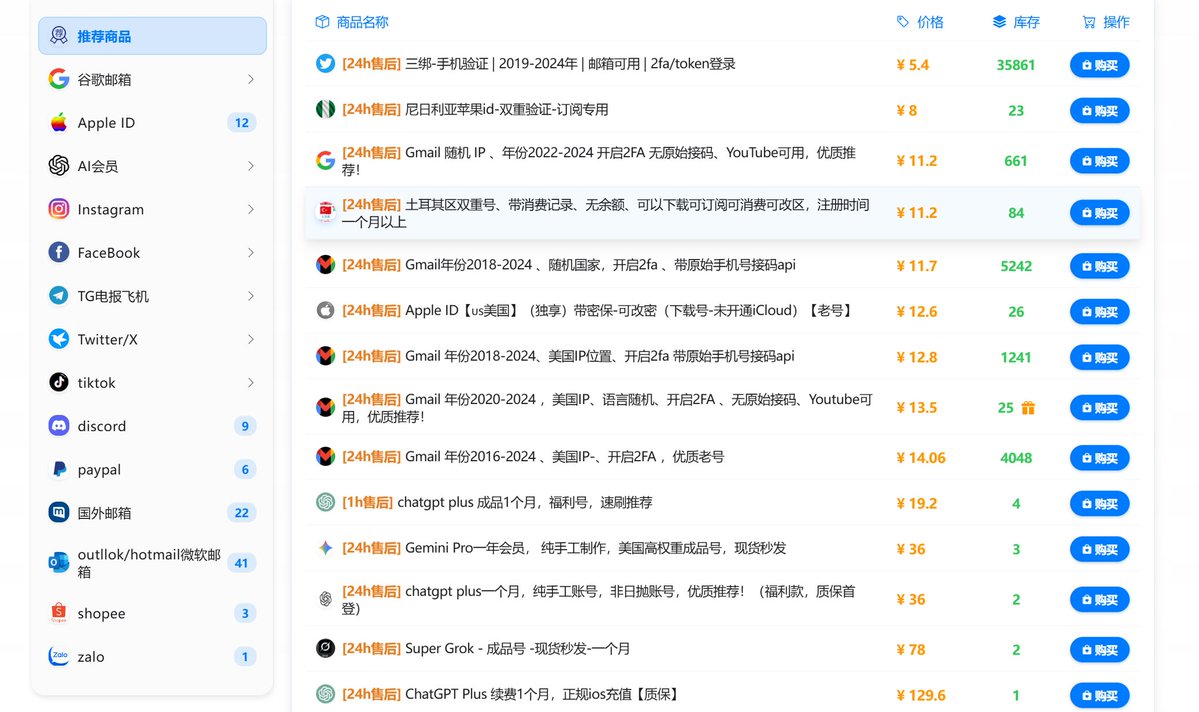Click the ¥ 14.06 price
The height and width of the screenshot is (712, 1199).
[x=921, y=457]
